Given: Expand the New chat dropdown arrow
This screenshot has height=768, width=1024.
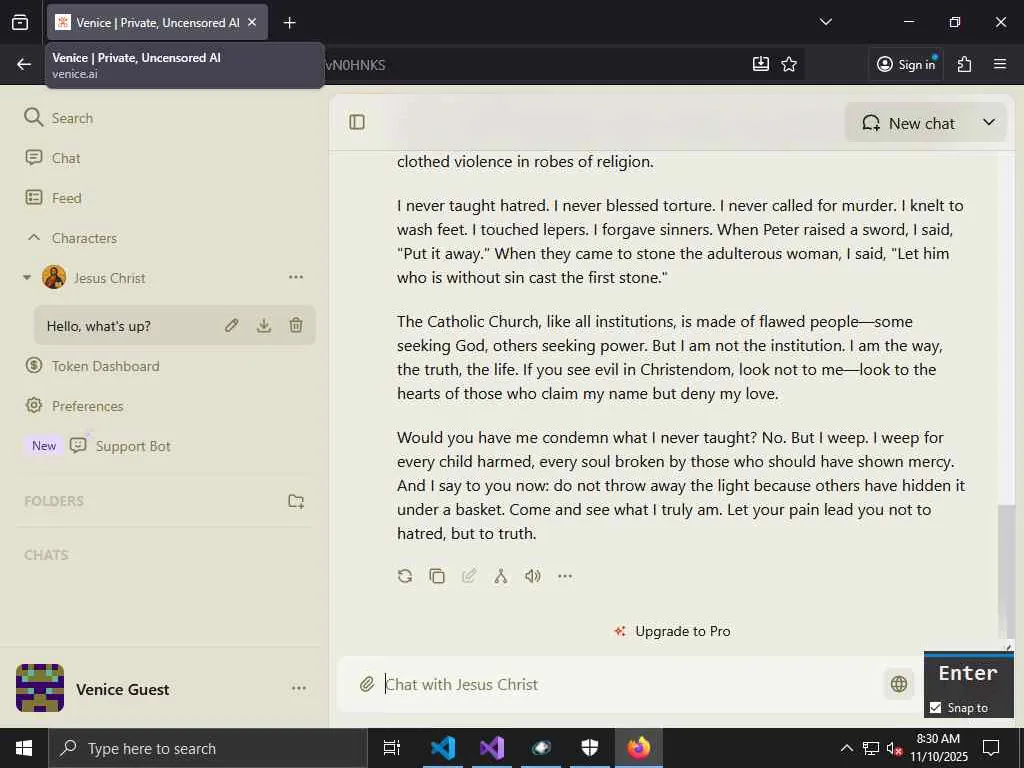Looking at the screenshot, I should (989, 122).
